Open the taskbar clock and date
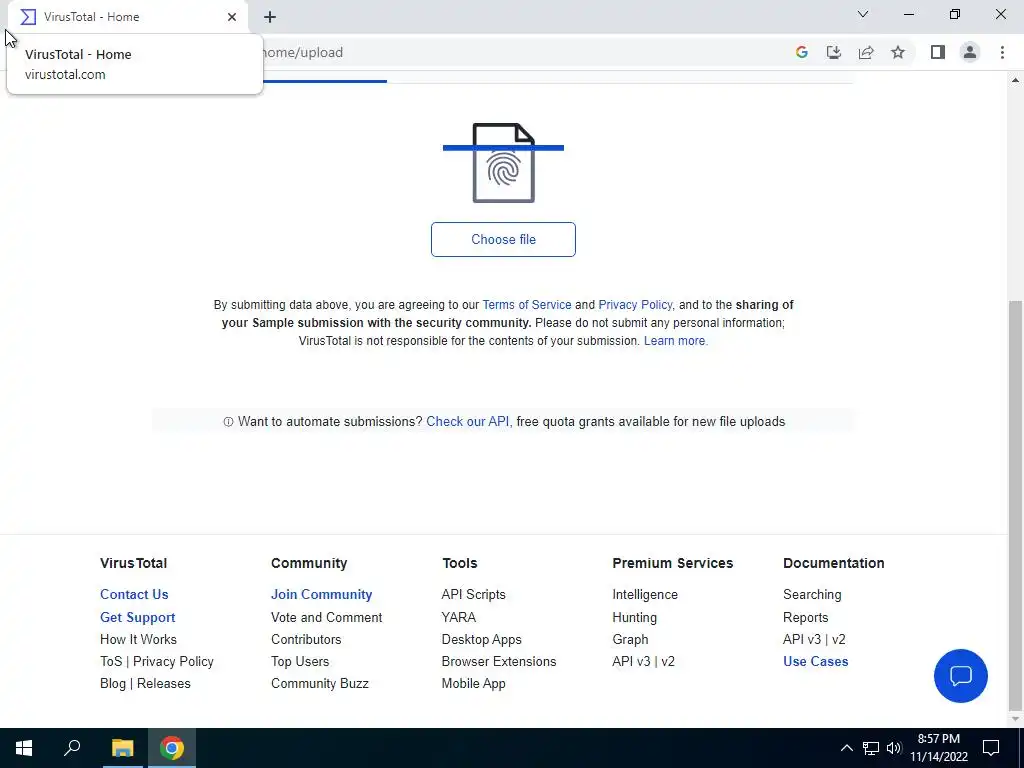The height and width of the screenshot is (768, 1024). (939, 748)
